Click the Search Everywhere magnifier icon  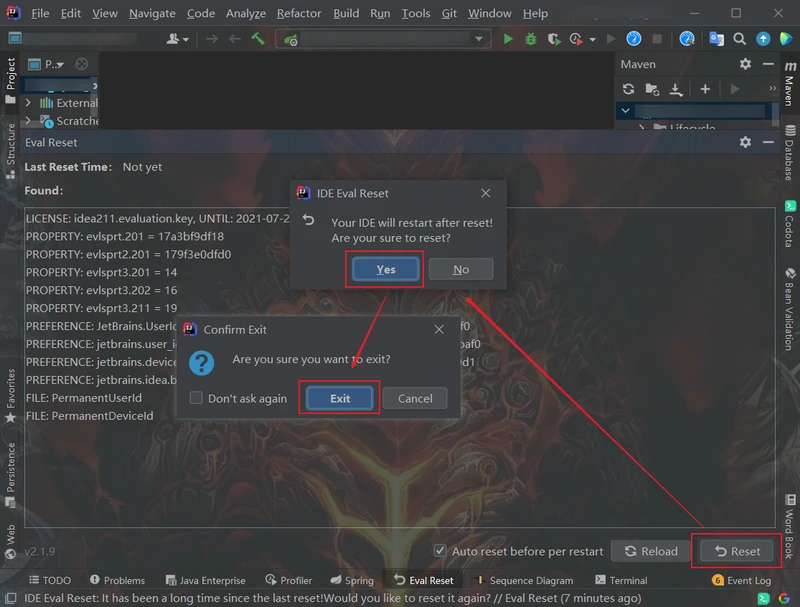(739, 39)
